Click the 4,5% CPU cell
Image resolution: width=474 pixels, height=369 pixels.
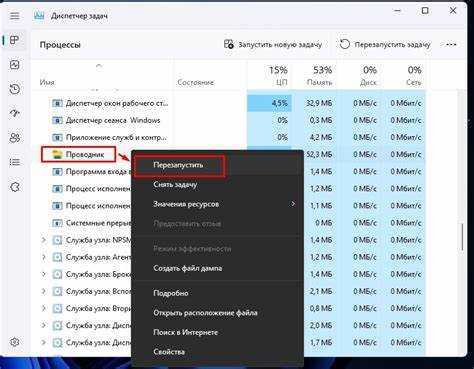(x=269, y=103)
